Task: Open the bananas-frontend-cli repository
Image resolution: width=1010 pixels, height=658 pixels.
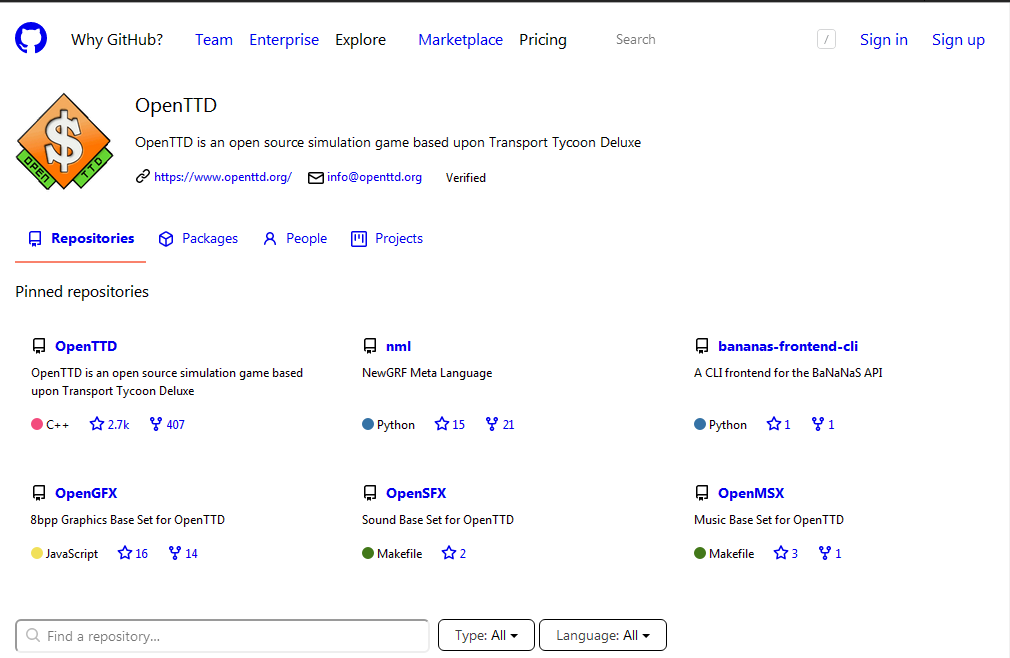Action: click(x=787, y=346)
